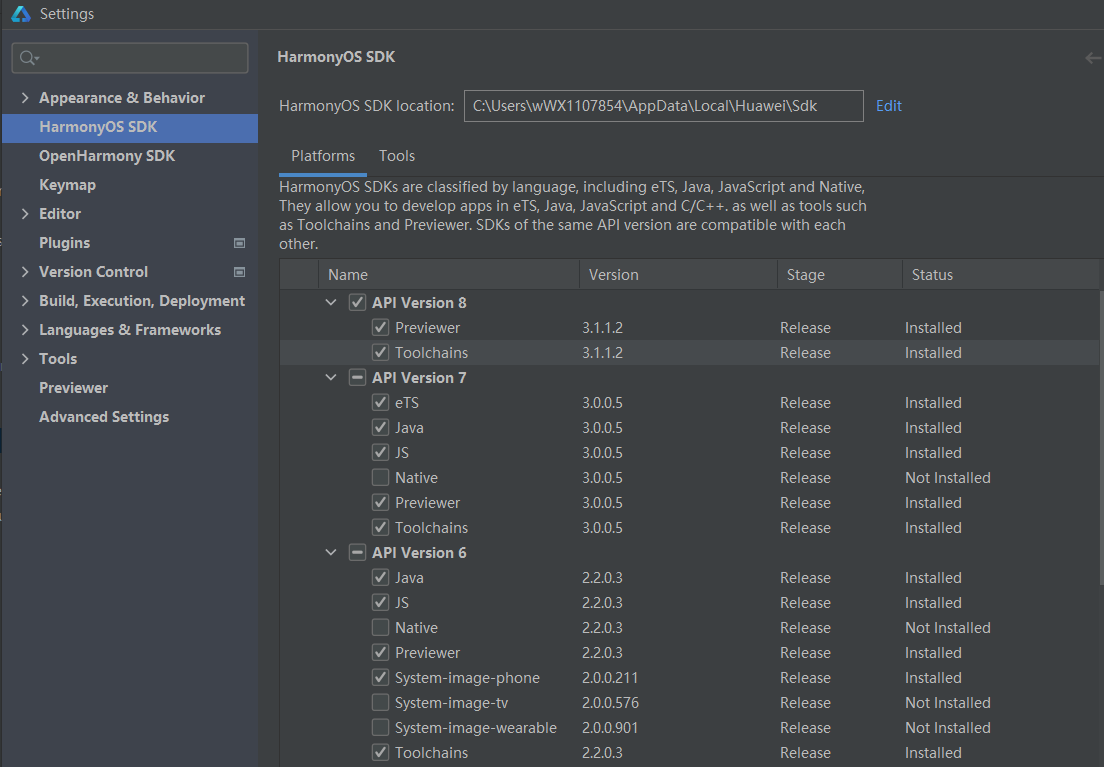Select HarmonyOS SDK in sidebar
1104x767 pixels.
tap(130, 127)
